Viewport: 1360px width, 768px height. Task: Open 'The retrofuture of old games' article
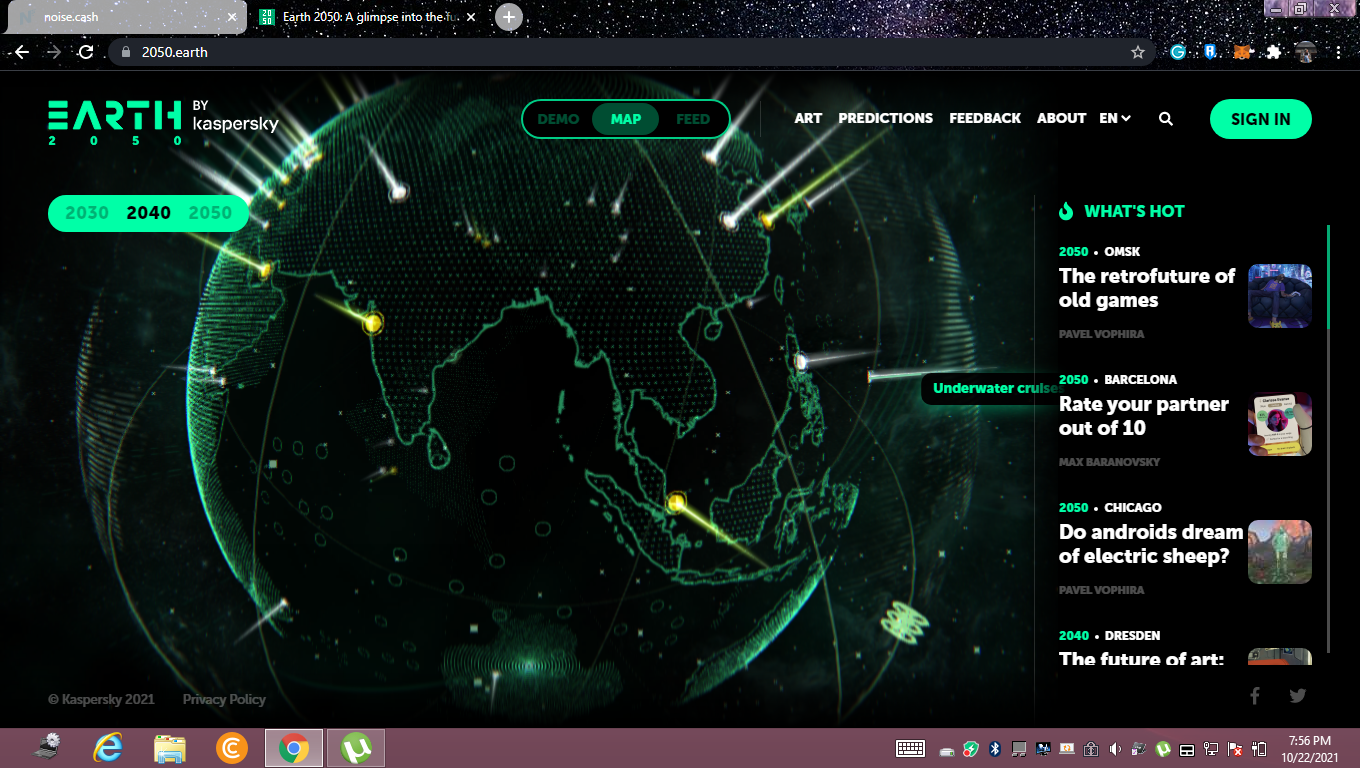1147,288
